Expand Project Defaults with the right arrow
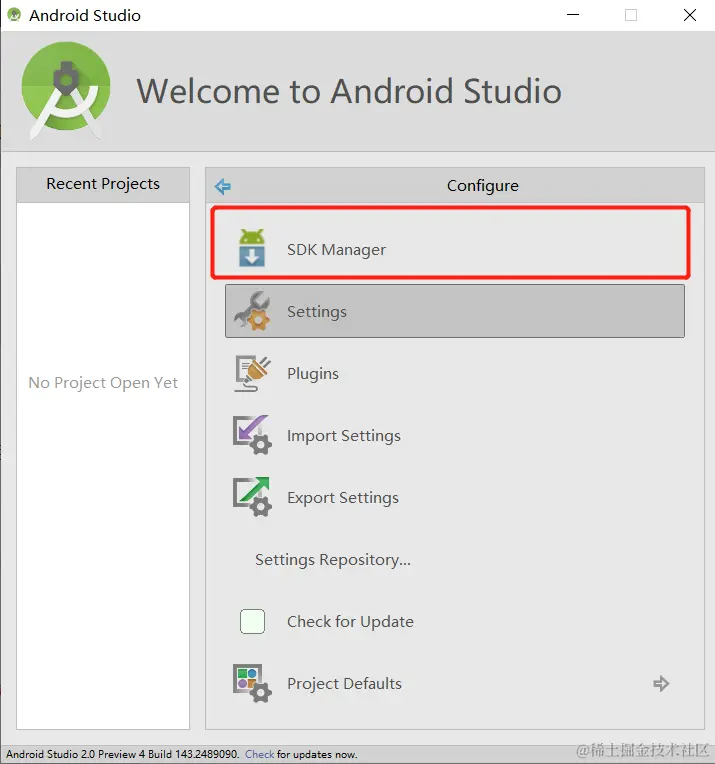Image resolution: width=715 pixels, height=764 pixels. click(661, 684)
